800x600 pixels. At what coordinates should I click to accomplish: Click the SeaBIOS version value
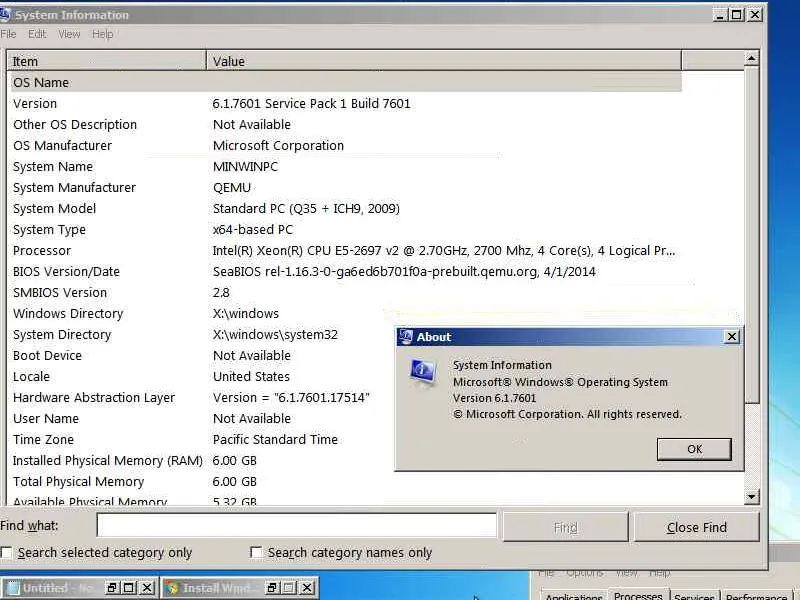pos(404,271)
